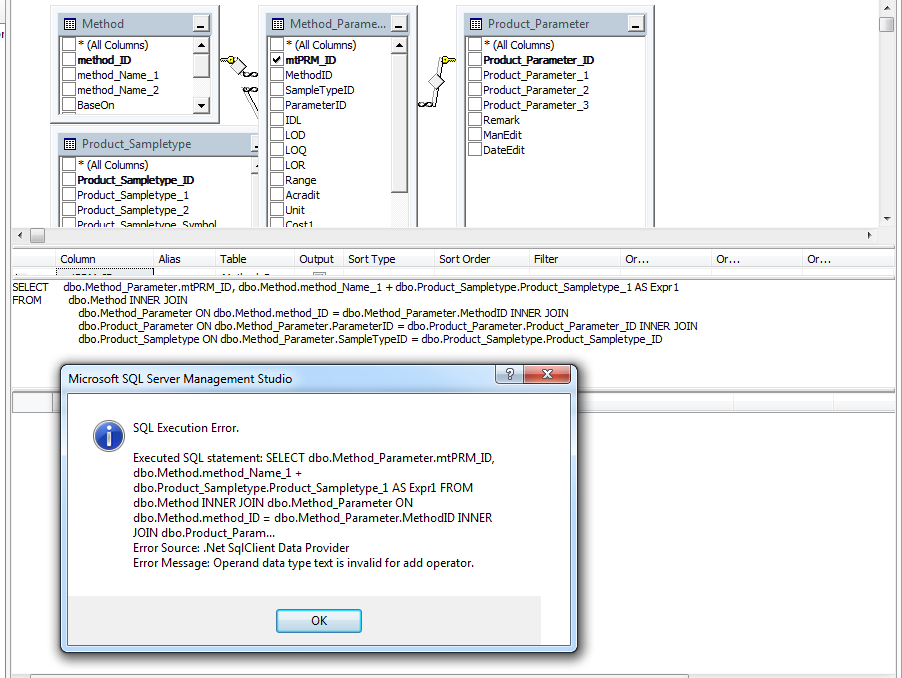This screenshot has height=678, width=902.
Task: Click the Method table grid icon
Action: point(70,24)
